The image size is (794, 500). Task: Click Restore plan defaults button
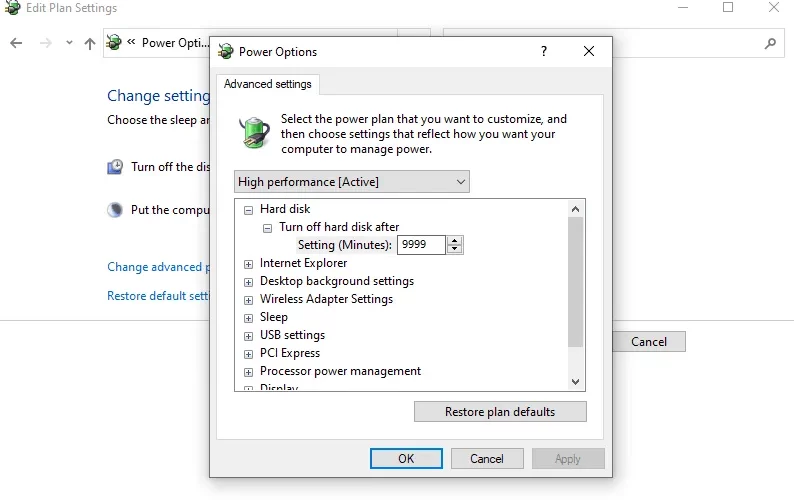pos(500,412)
